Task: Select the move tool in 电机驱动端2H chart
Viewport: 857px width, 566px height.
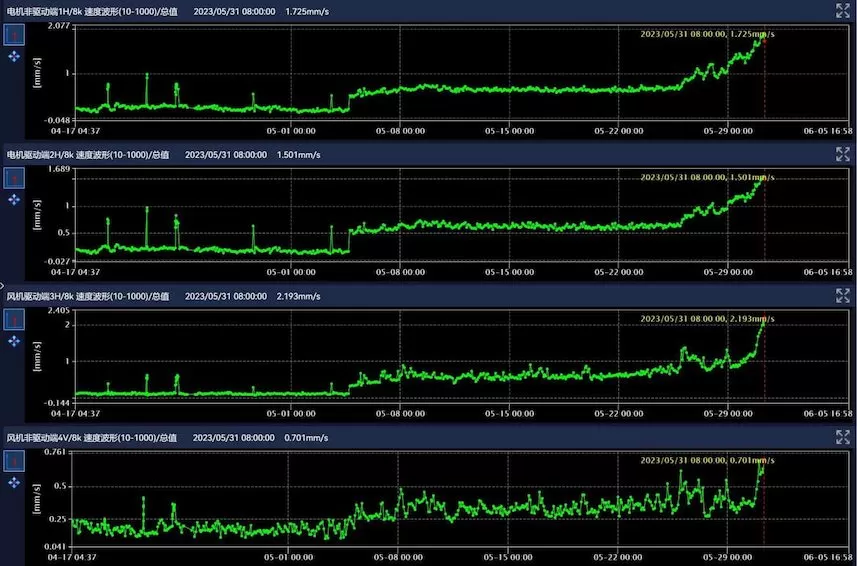Action: [x=14, y=200]
